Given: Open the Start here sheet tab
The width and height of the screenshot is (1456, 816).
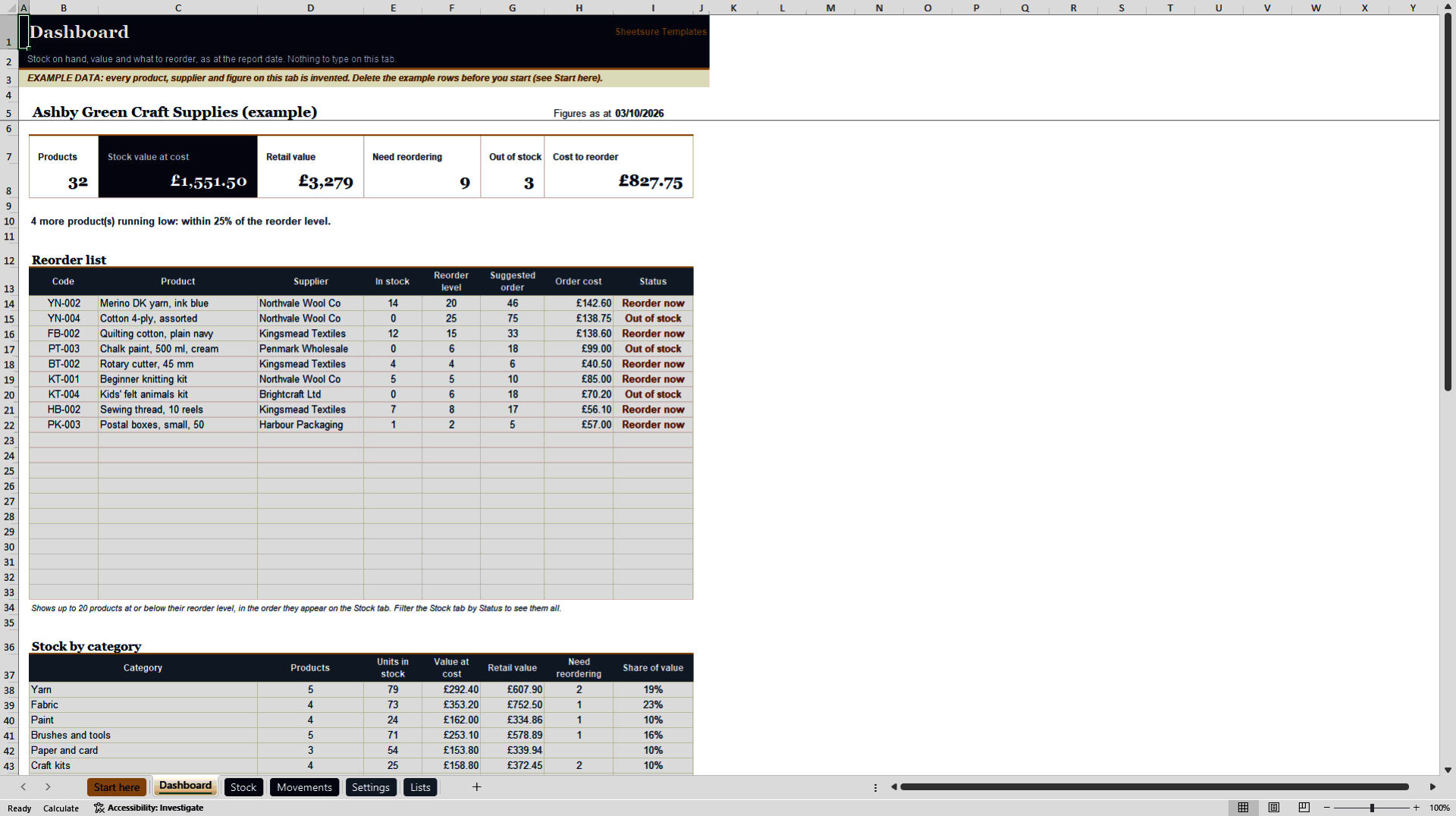Looking at the screenshot, I should 117,787.
